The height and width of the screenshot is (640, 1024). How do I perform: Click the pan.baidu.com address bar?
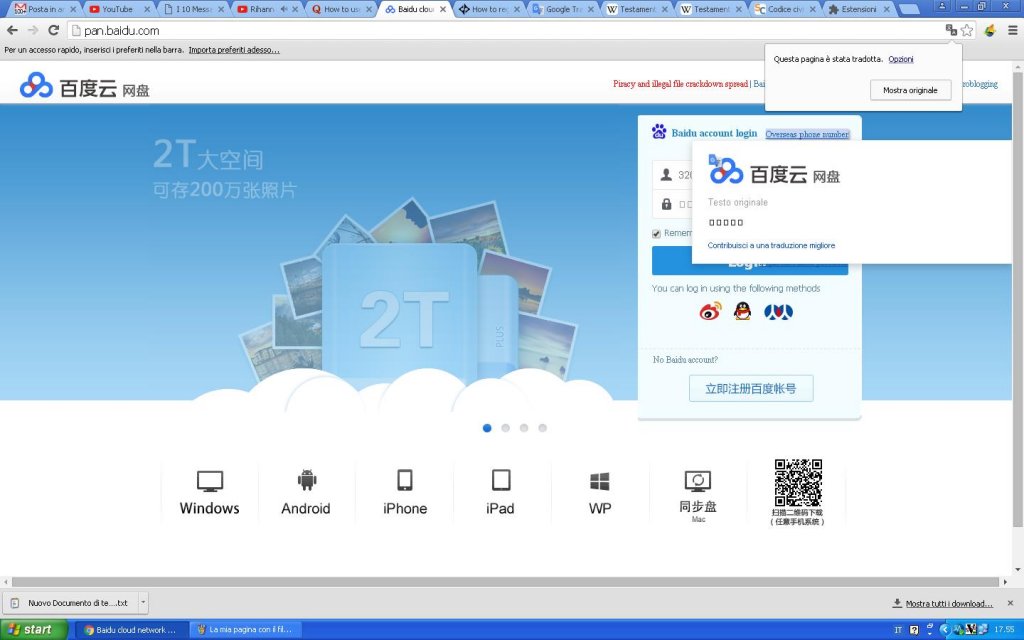tap(500, 30)
